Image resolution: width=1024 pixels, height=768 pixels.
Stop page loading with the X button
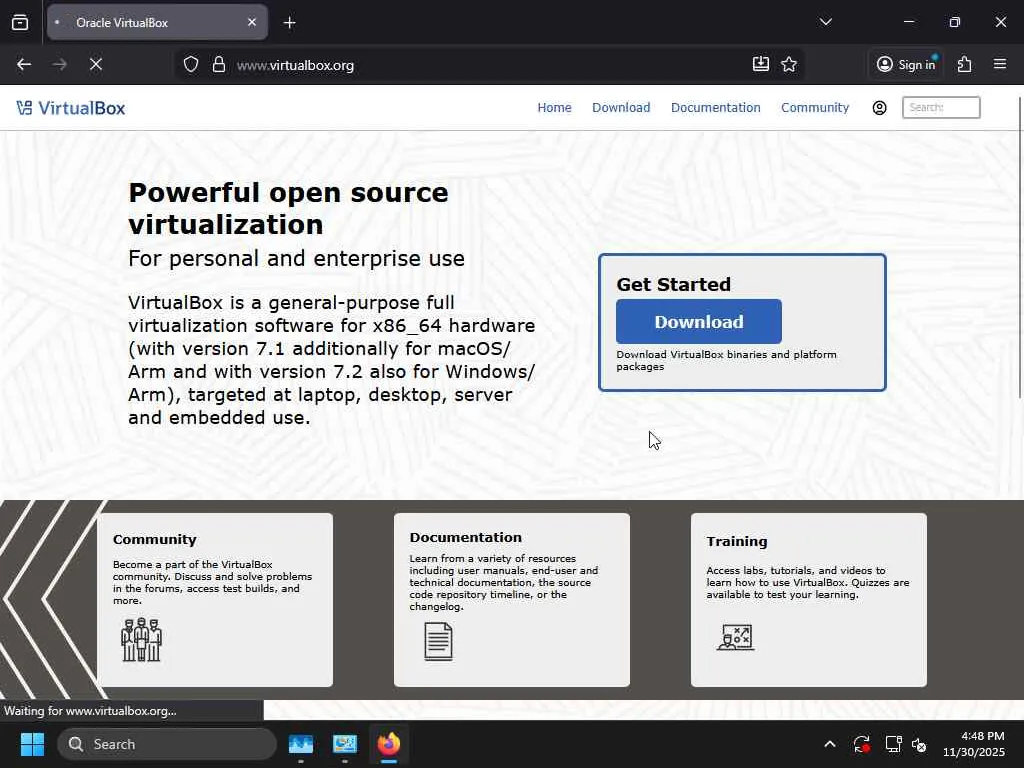(x=96, y=65)
